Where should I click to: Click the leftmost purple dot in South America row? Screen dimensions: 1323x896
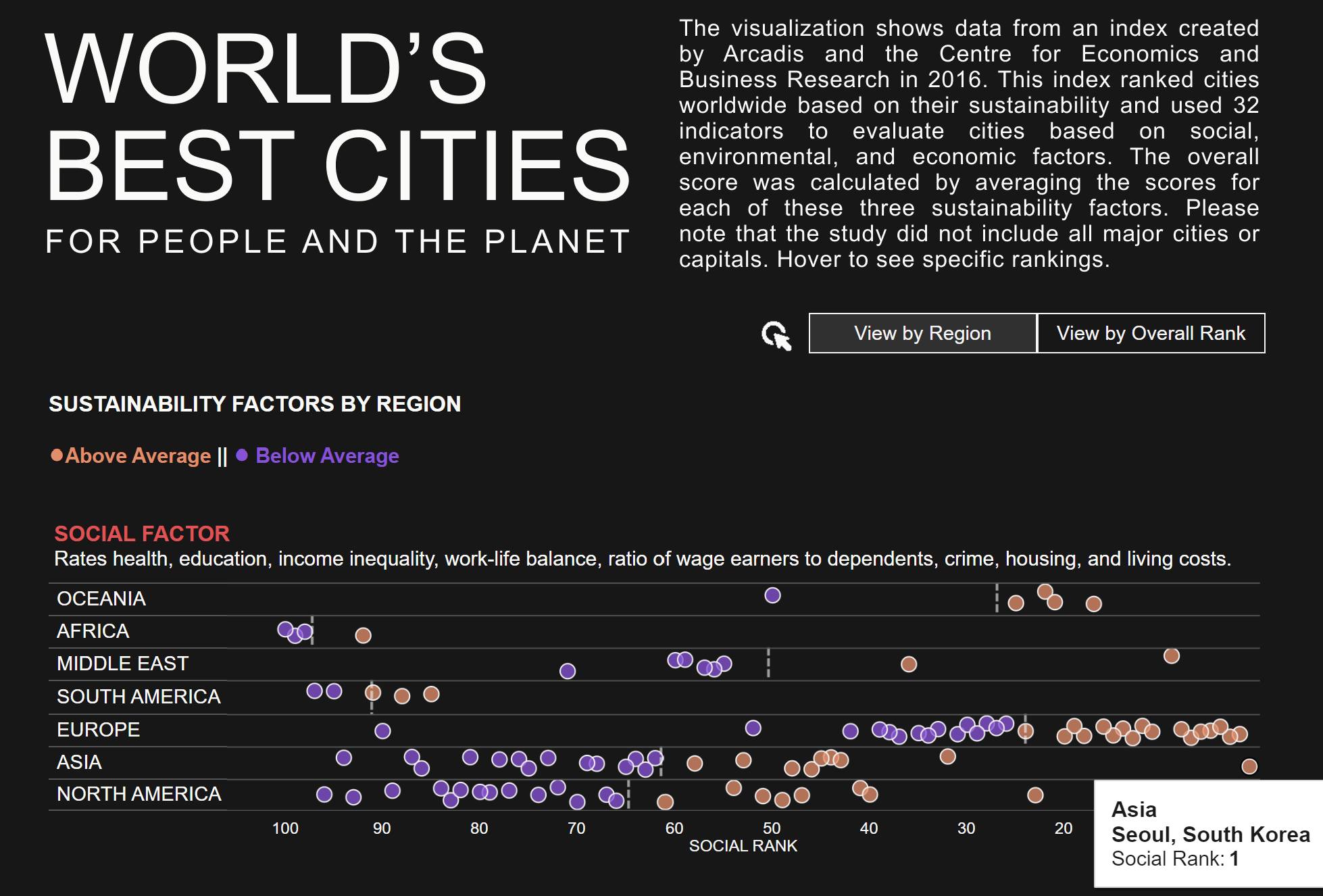(314, 691)
